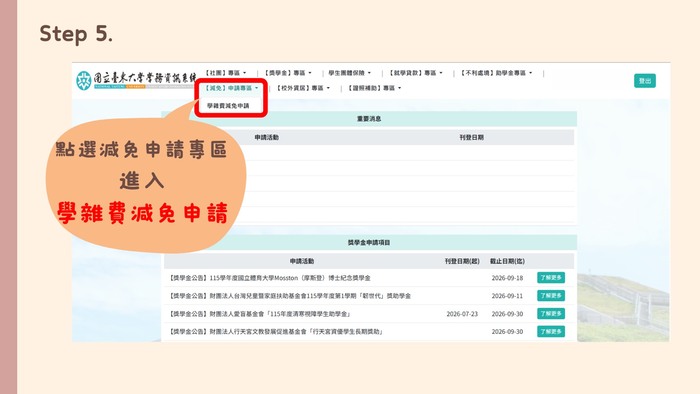Image resolution: width=700 pixels, height=394 pixels.
Task: Click the 重要消息 section header
Action: 369,119
